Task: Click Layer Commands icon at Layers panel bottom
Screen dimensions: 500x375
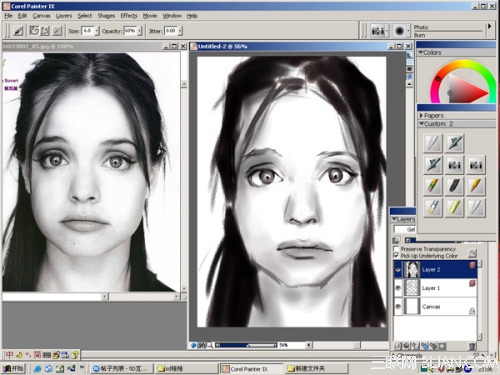Action: pyautogui.click(x=398, y=346)
